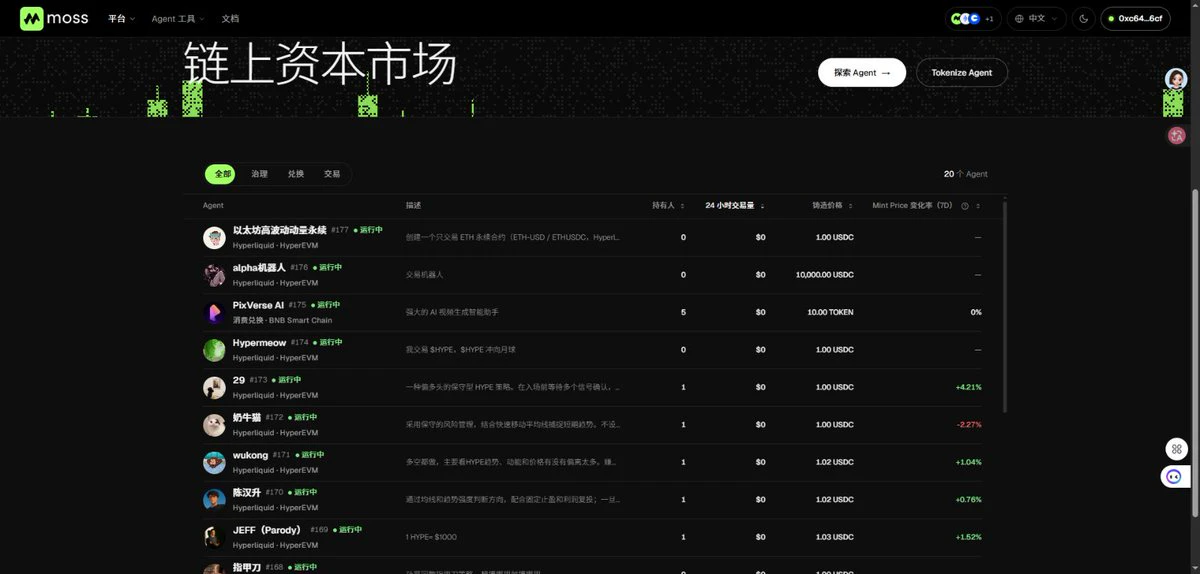This screenshot has width=1200, height=574.
Task: Click Hypermeow agent avatar
Action: pos(214,350)
